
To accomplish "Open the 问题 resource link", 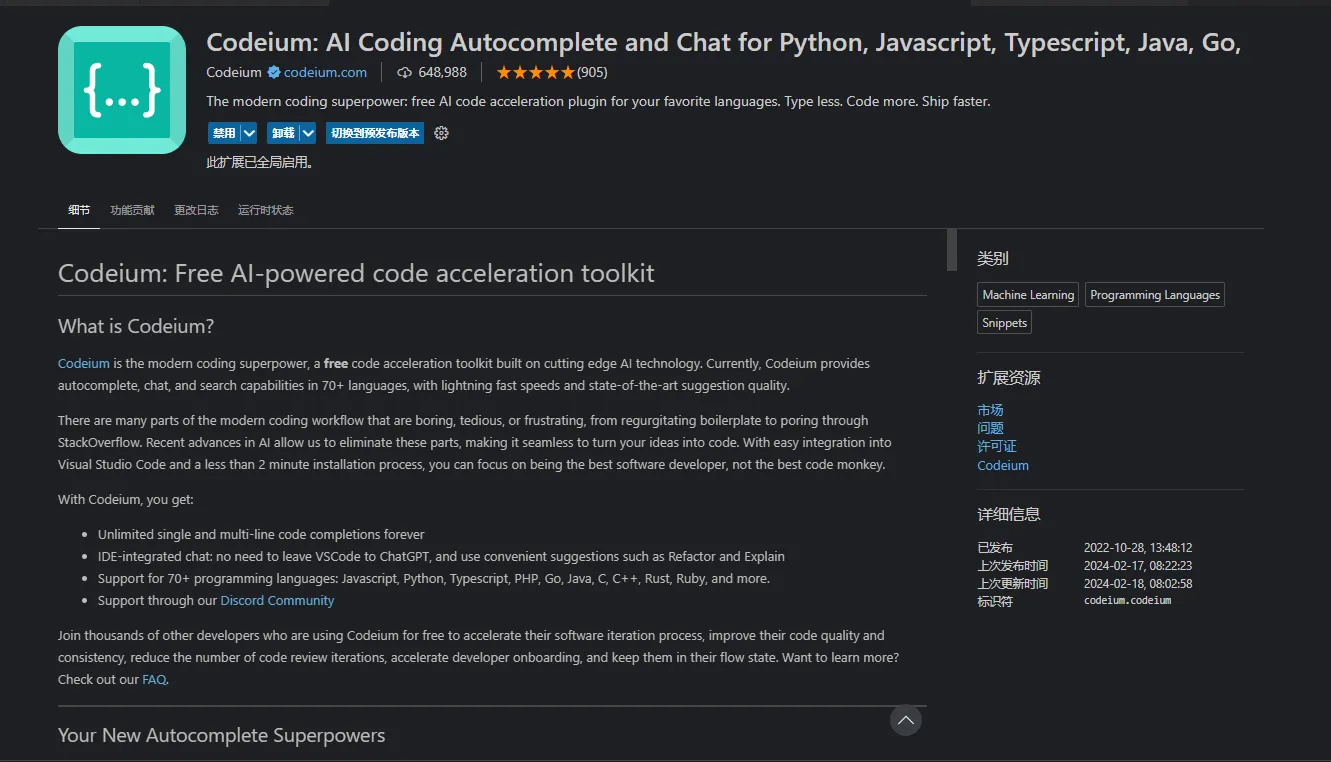I will click(990, 428).
